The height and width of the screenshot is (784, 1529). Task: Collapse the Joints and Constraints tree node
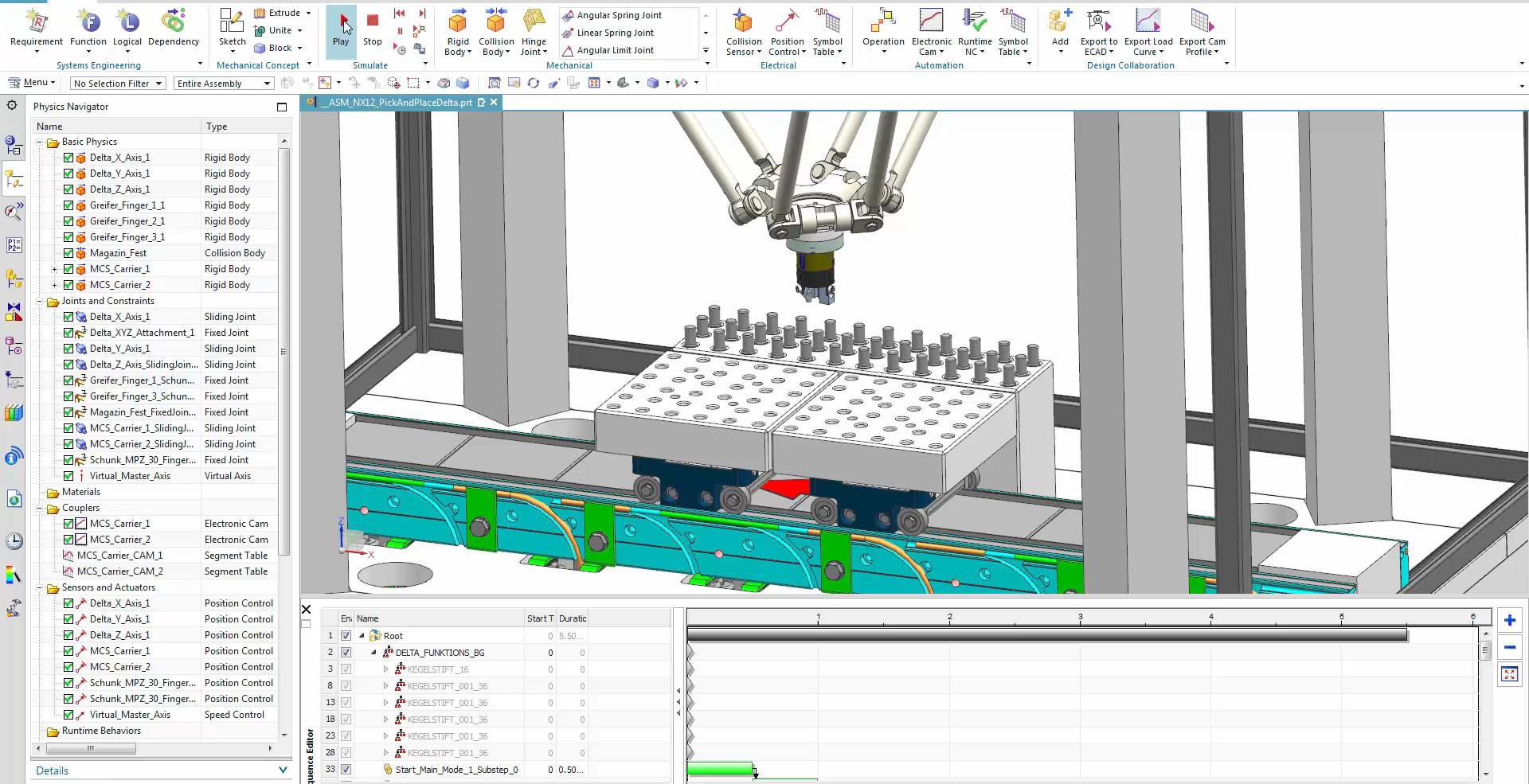40,301
